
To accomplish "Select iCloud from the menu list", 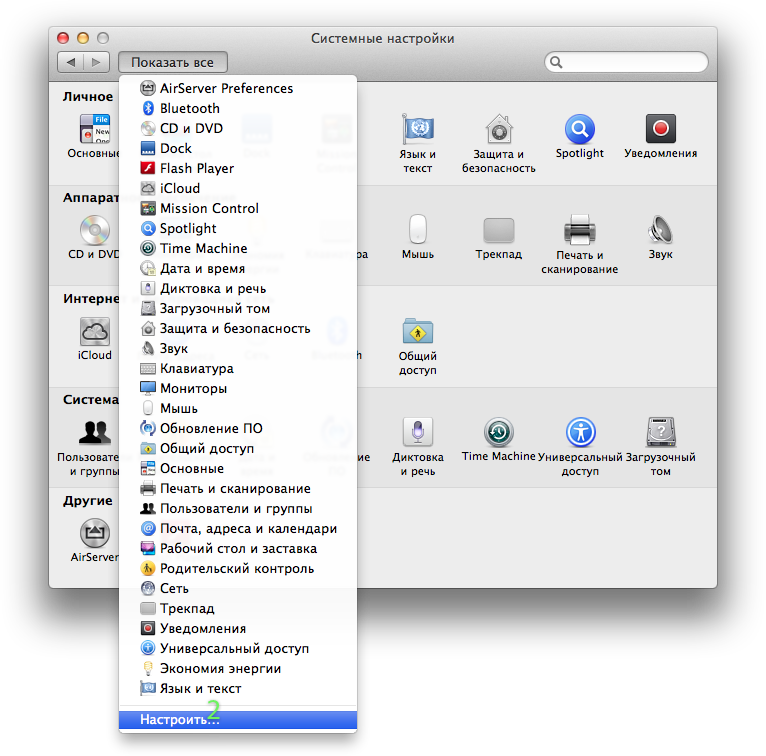I will 238,189.
